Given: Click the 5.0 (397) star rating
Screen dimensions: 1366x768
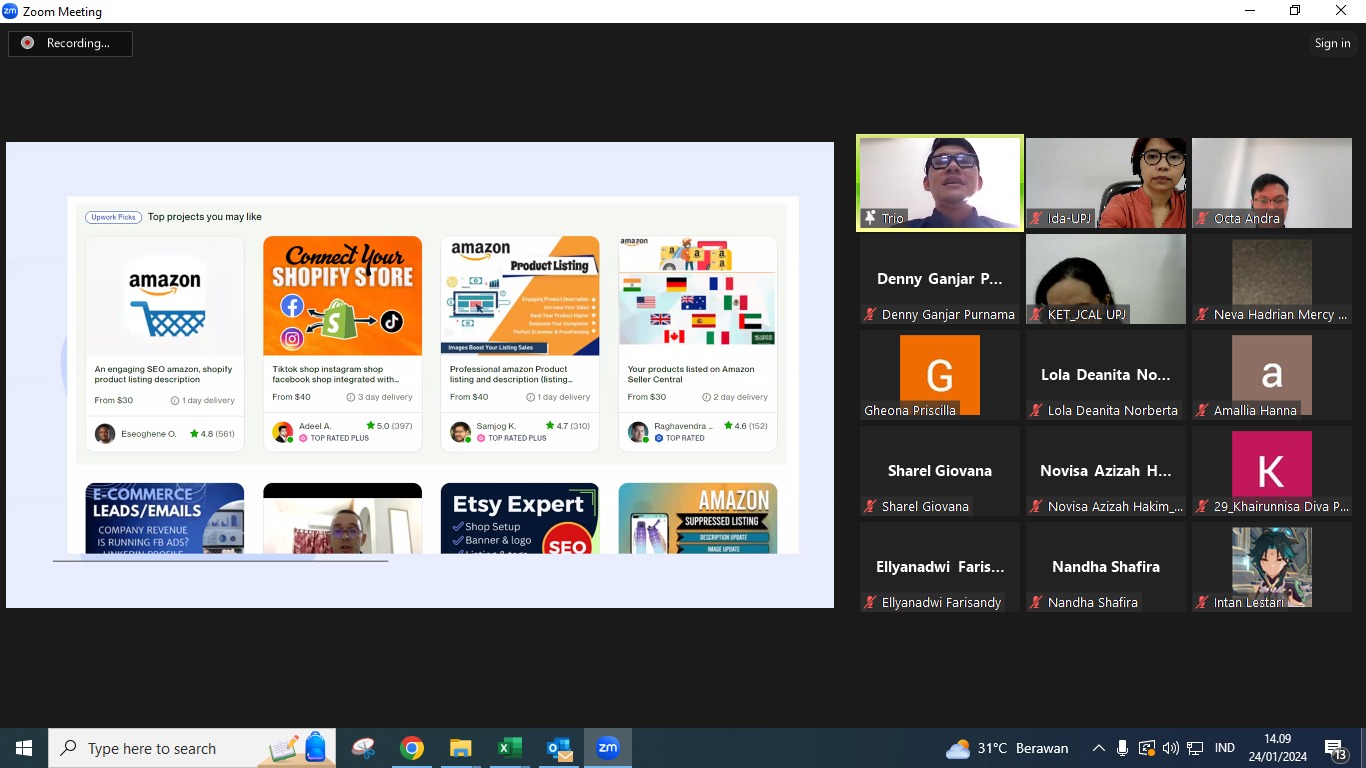Looking at the screenshot, I should tap(389, 426).
